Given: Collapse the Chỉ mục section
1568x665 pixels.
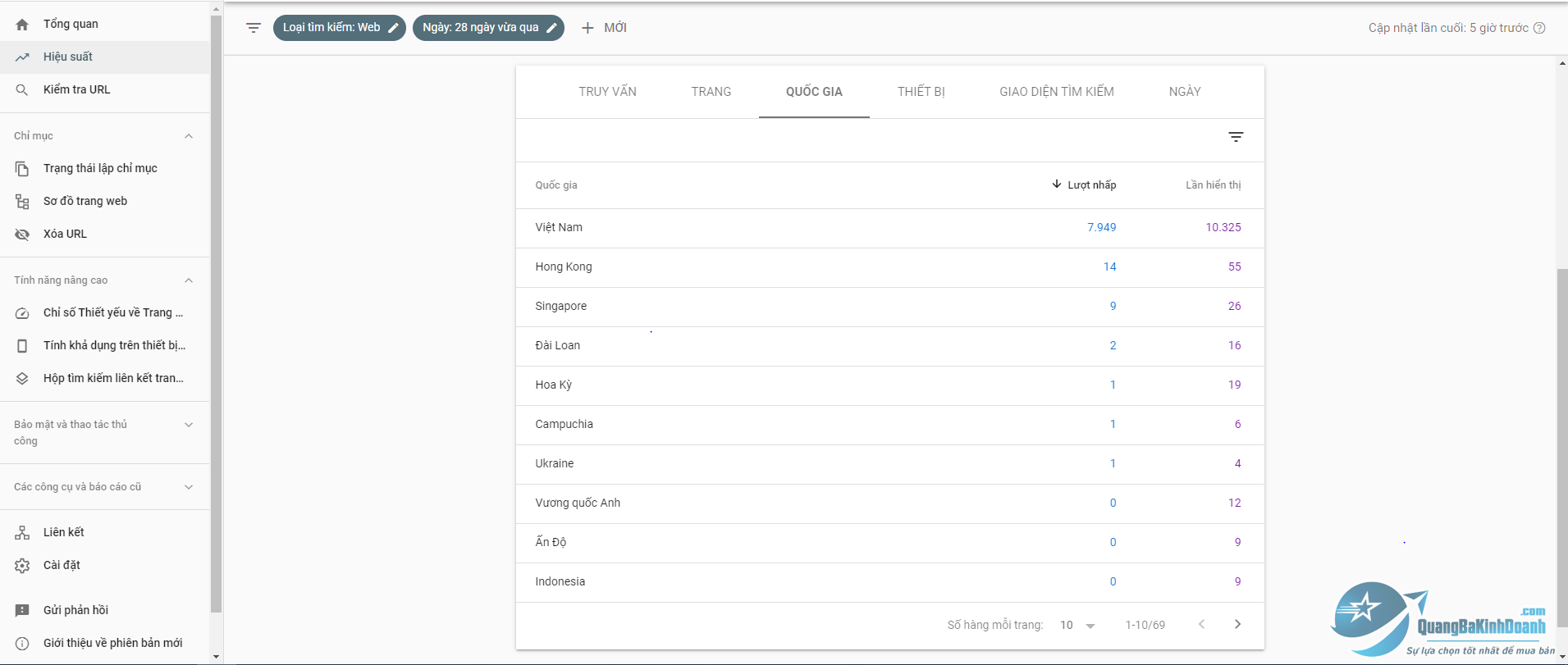Looking at the screenshot, I should (x=189, y=136).
